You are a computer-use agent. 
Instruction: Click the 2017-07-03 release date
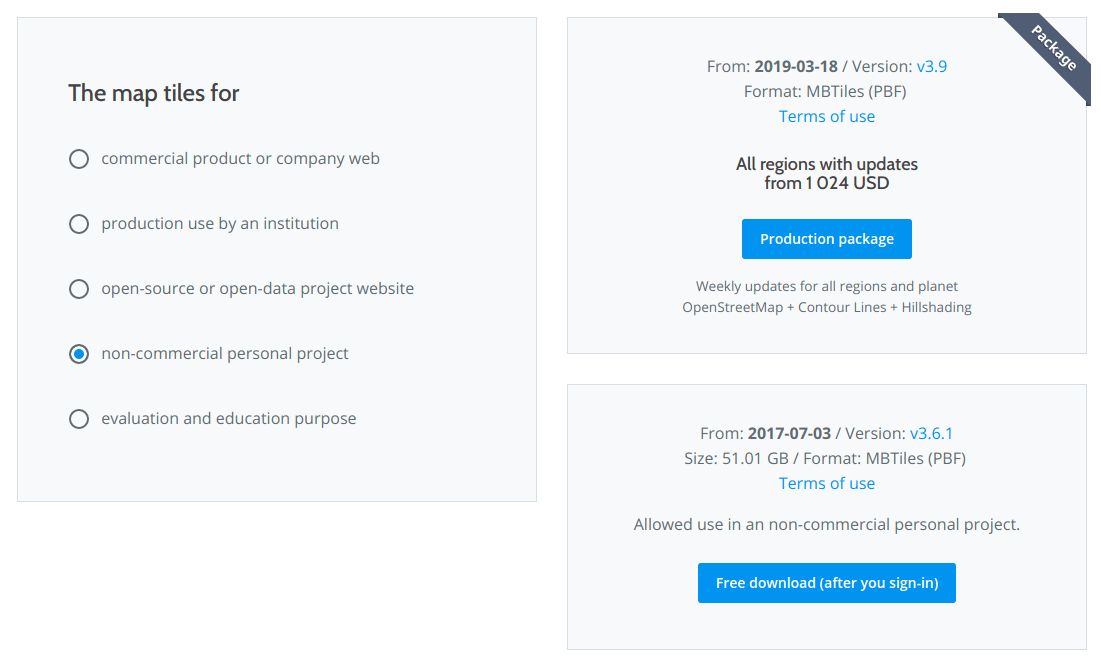point(788,434)
